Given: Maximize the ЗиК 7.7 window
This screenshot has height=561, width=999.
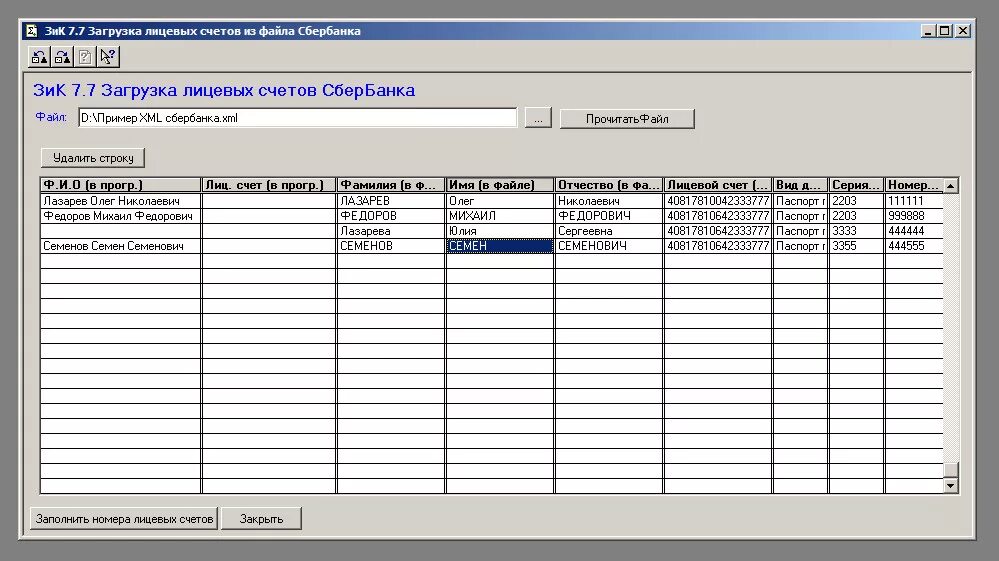Looking at the screenshot, I should pyautogui.click(x=945, y=31).
